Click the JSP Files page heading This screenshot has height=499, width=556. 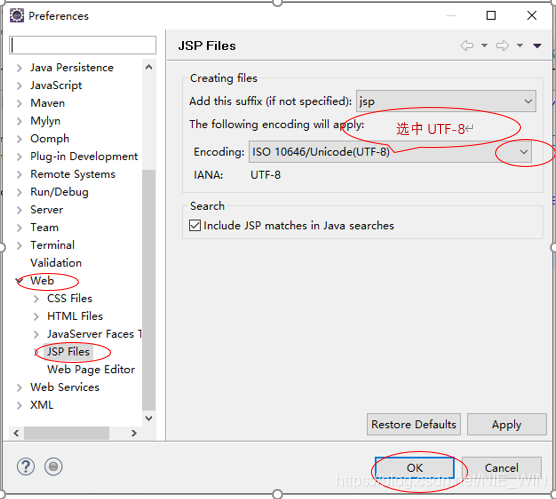pyautogui.click(x=207, y=46)
